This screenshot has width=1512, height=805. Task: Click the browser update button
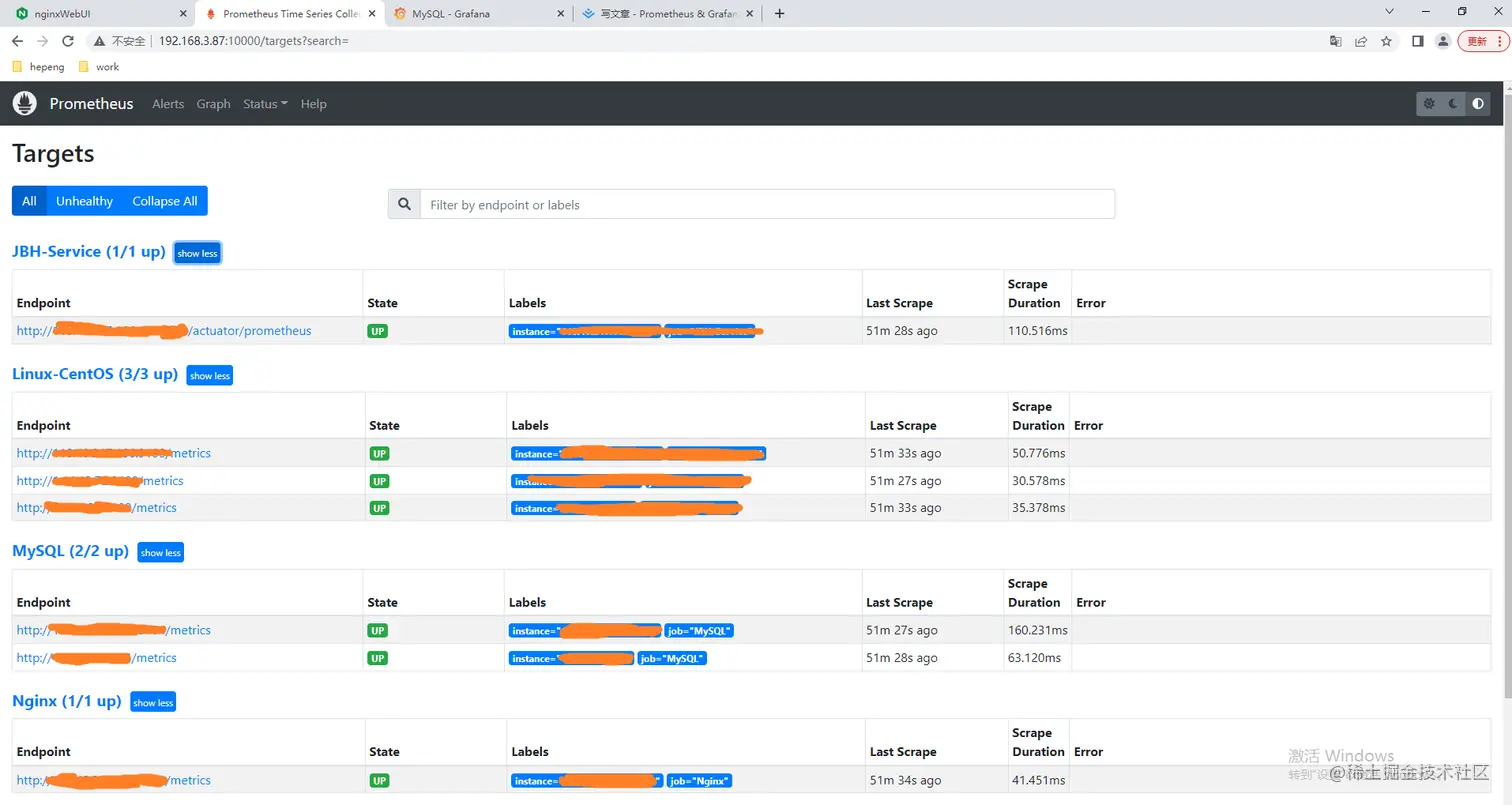point(1484,41)
